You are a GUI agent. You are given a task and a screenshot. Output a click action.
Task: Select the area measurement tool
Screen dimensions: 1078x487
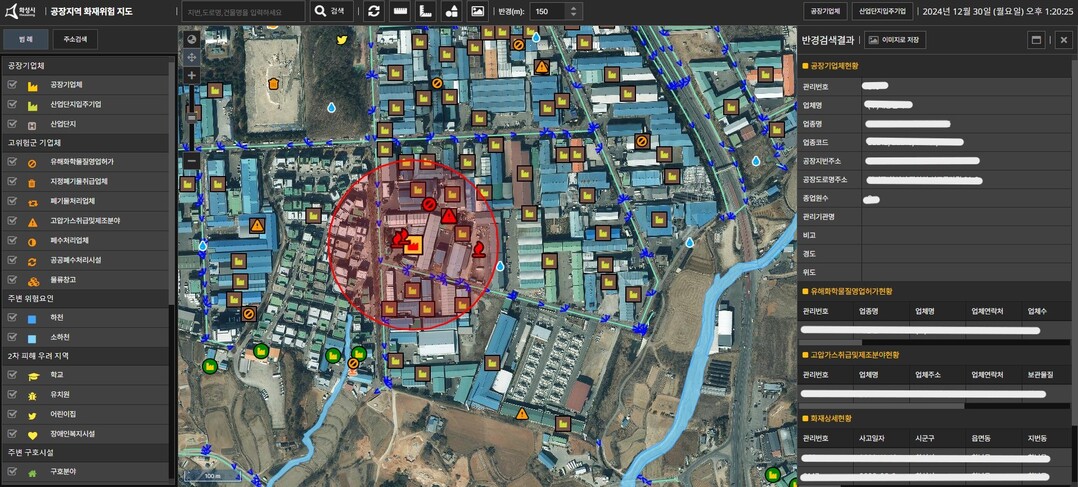[x=426, y=11]
